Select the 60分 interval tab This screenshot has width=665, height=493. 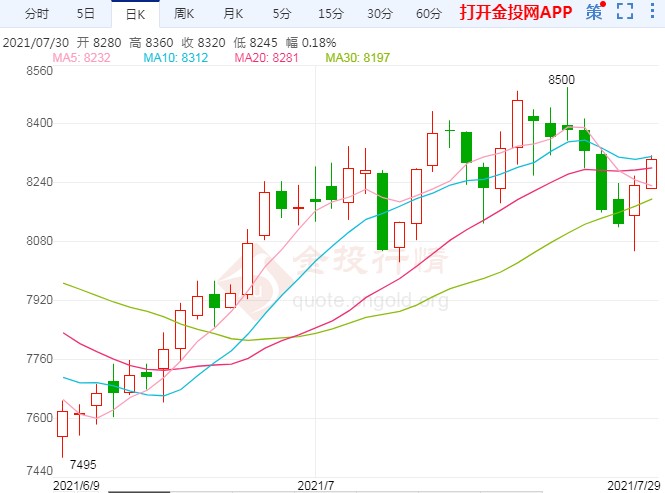click(x=428, y=14)
